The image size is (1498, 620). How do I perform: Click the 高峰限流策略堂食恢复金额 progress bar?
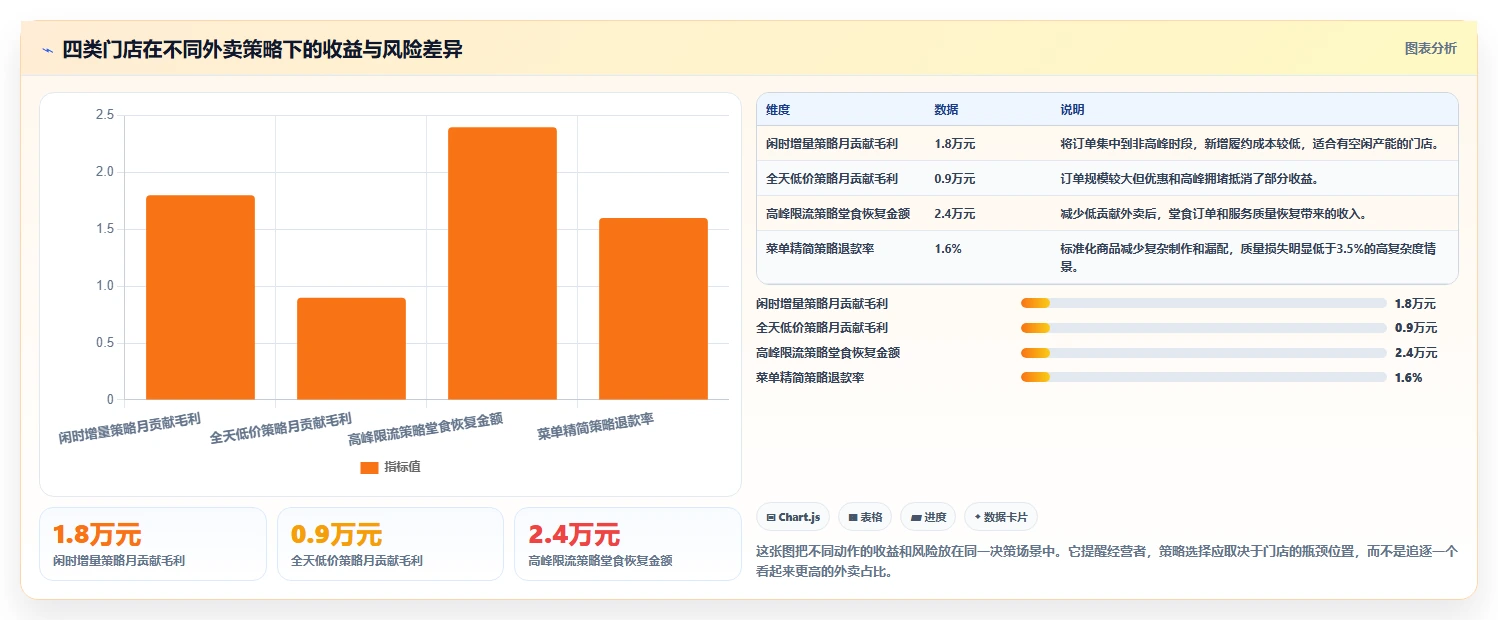pyautogui.click(x=1203, y=352)
